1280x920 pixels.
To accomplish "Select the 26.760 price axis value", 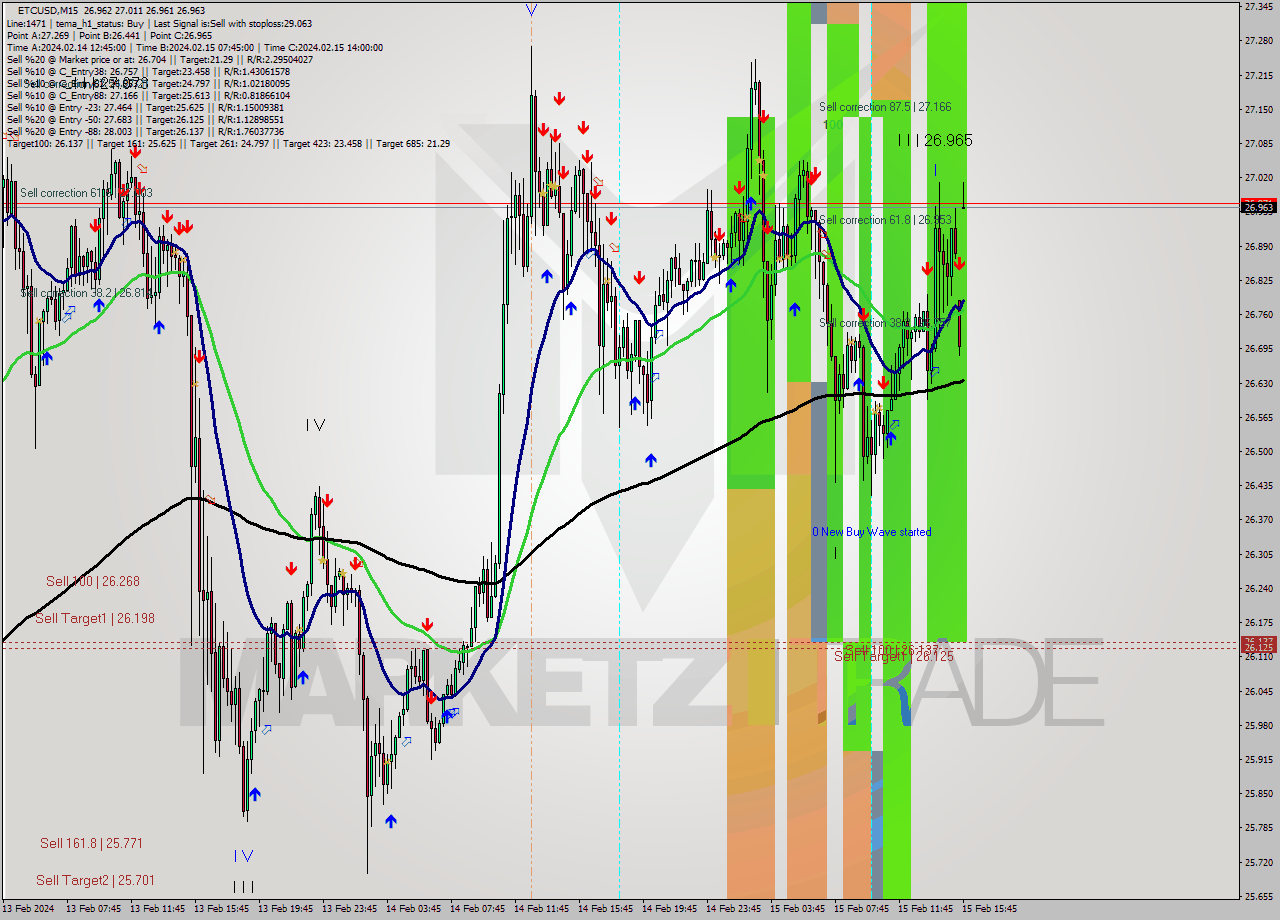I will click(x=1258, y=314).
